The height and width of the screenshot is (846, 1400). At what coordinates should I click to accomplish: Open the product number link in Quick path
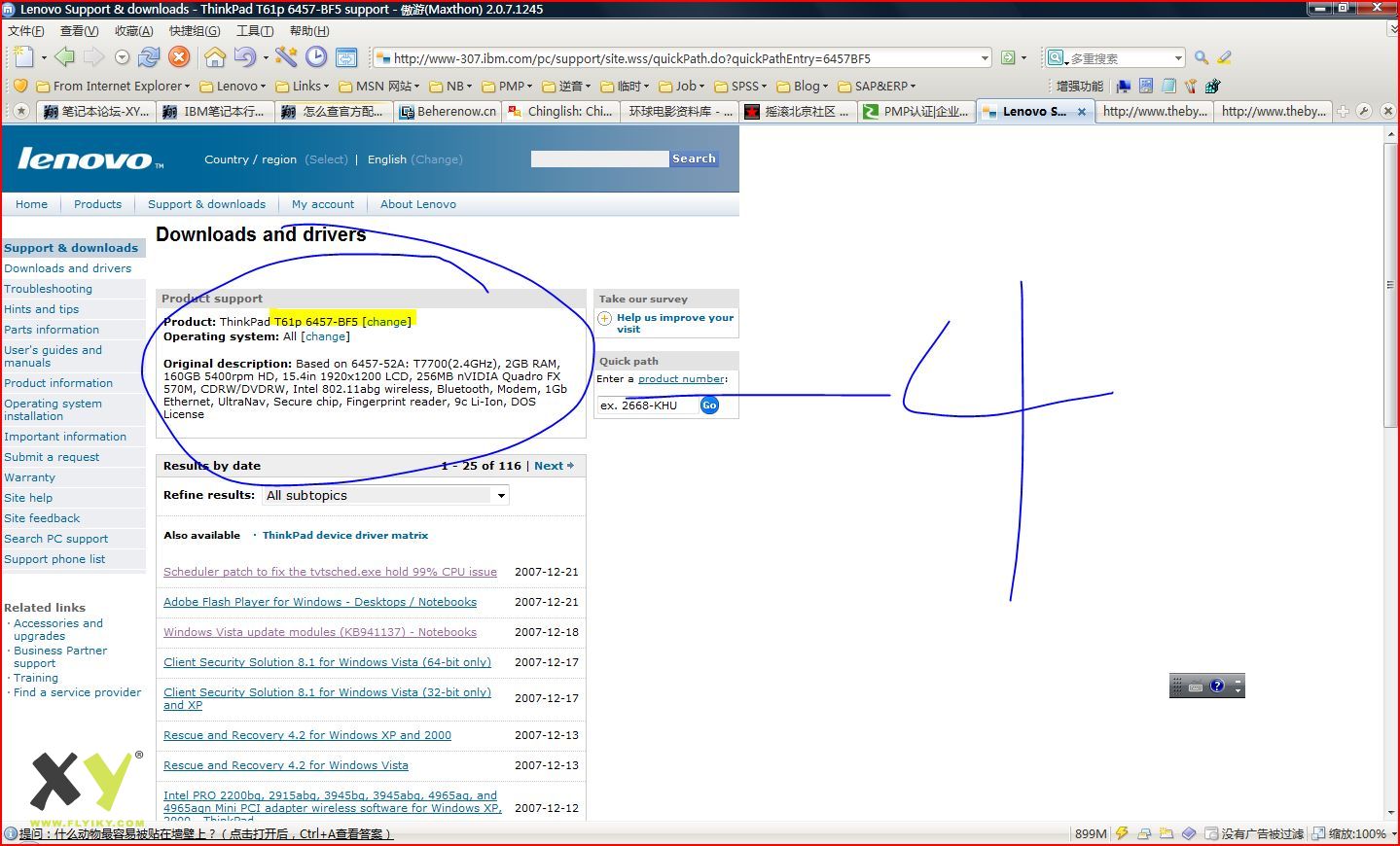click(x=681, y=379)
